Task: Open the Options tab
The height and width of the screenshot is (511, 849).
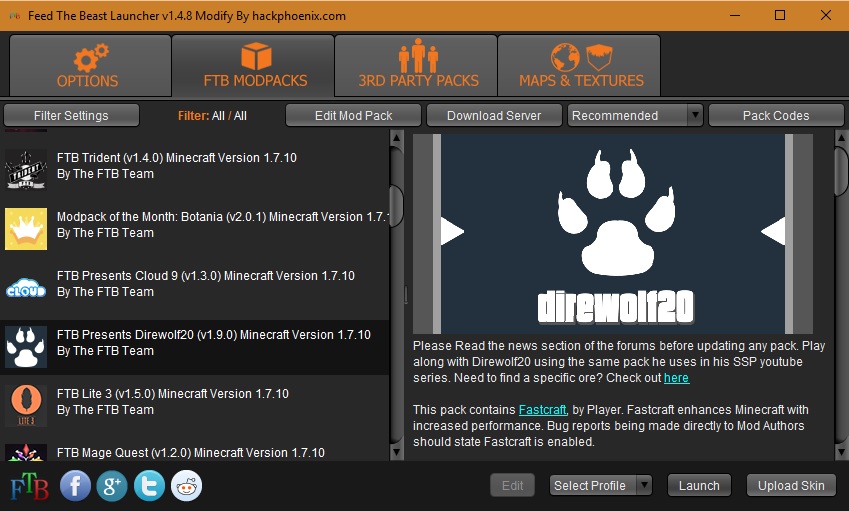Action: click(x=90, y=65)
